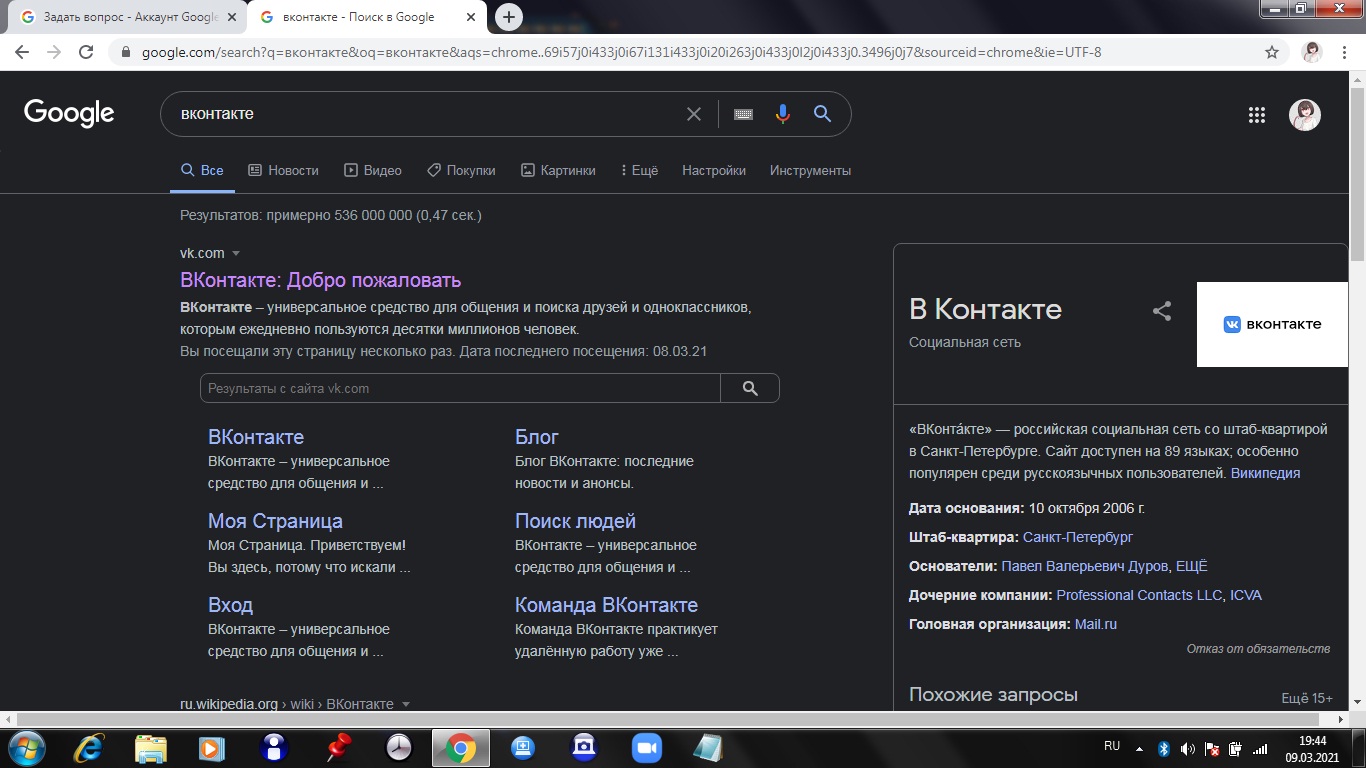Image resolution: width=1366 pixels, height=768 pixels.
Task: Clear the search box with the X icon
Action: click(x=693, y=114)
